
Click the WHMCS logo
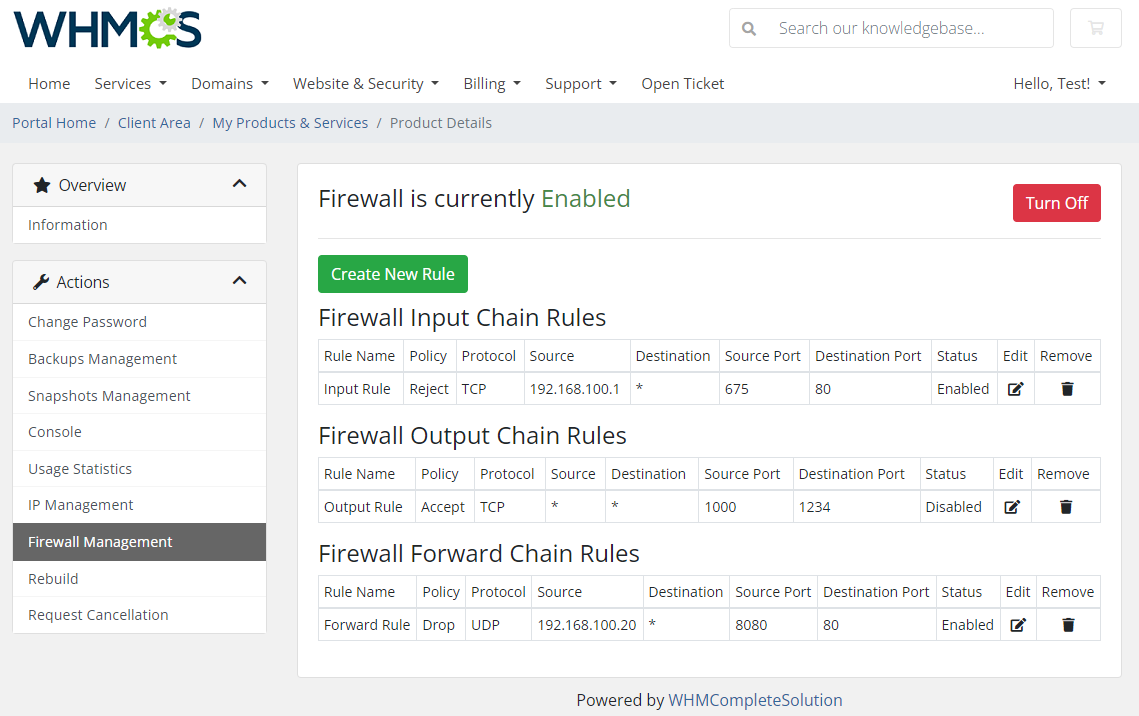107,28
